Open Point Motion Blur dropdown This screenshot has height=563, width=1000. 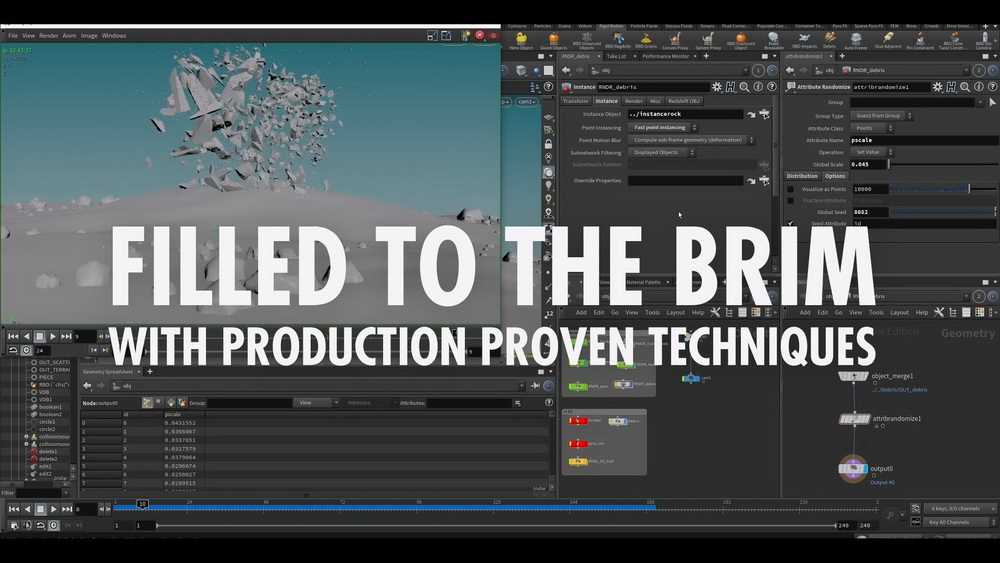692,140
